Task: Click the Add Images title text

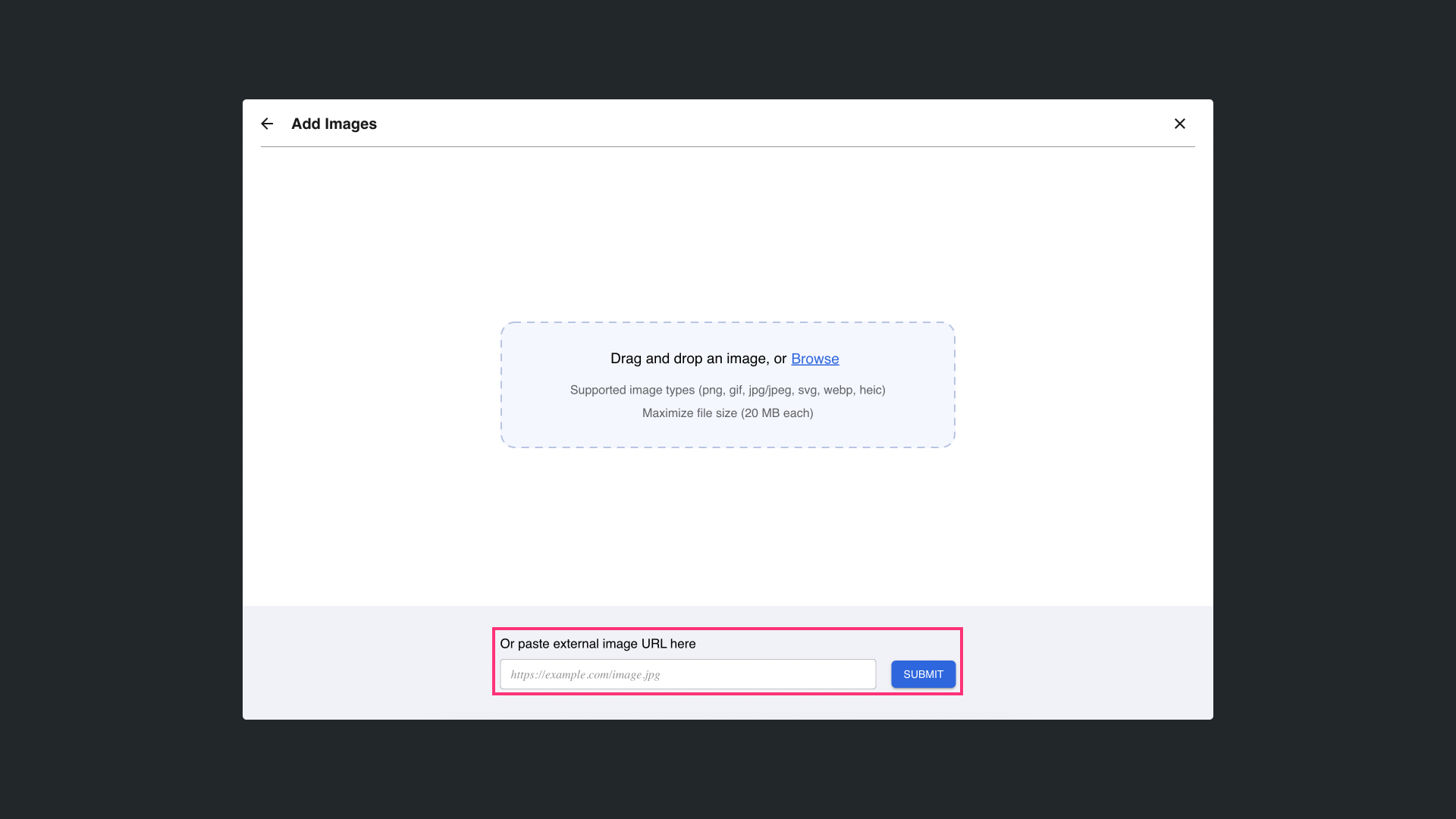Action: coord(334,124)
